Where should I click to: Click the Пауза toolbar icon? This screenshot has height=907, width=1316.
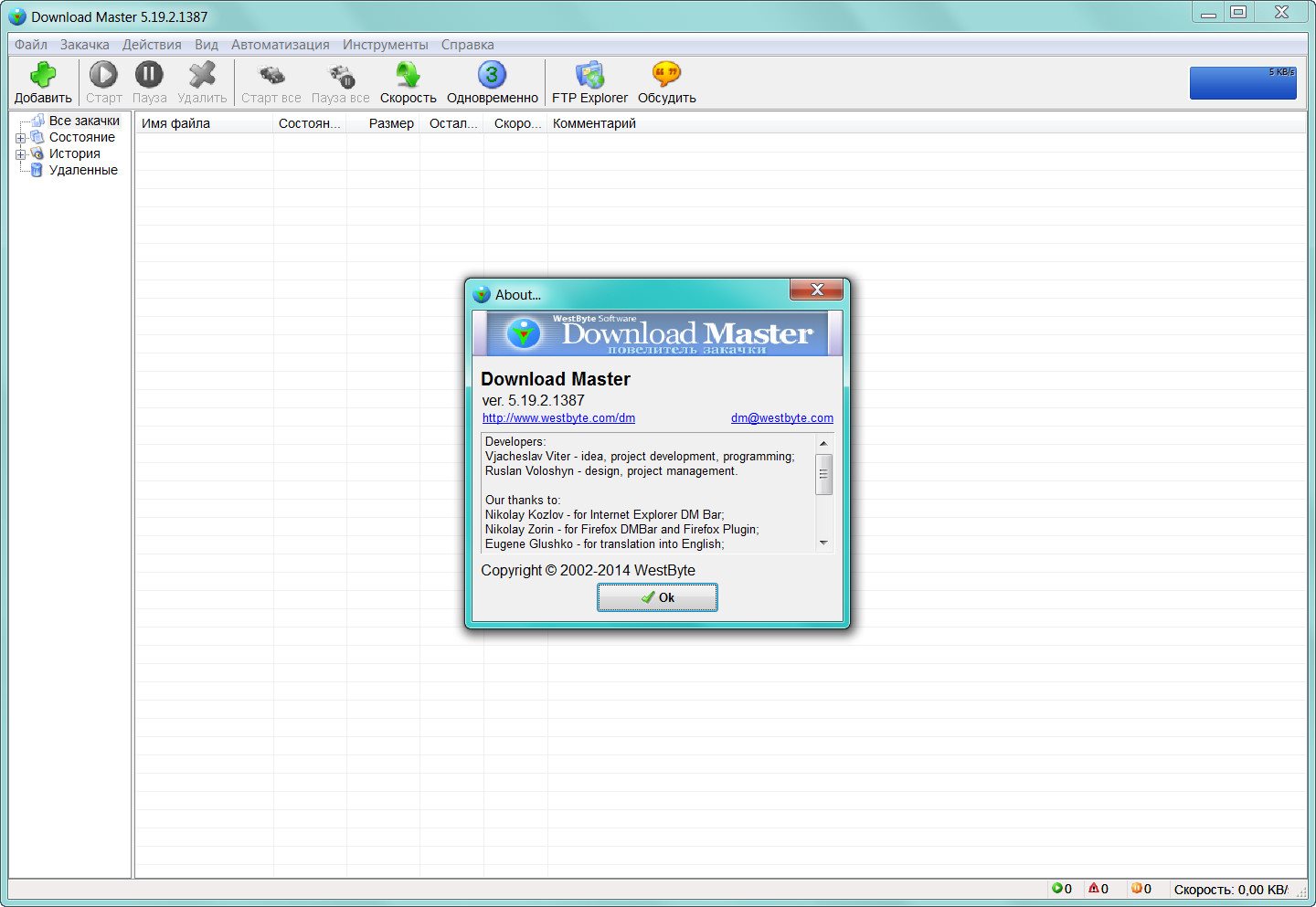click(149, 75)
